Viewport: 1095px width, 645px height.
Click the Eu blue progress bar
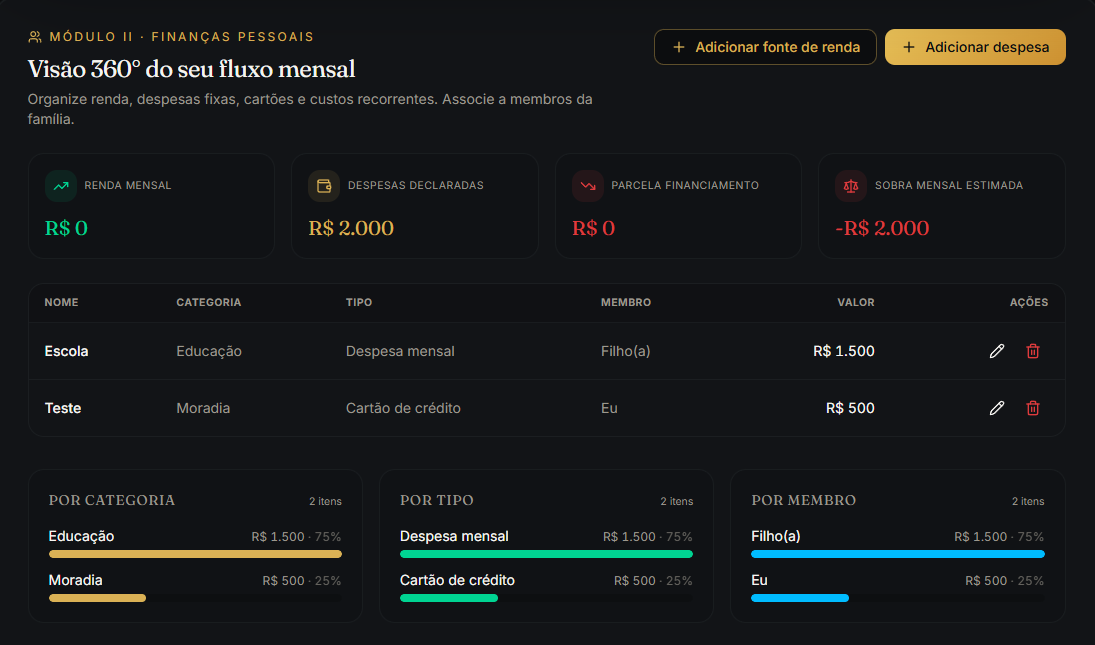click(x=800, y=598)
